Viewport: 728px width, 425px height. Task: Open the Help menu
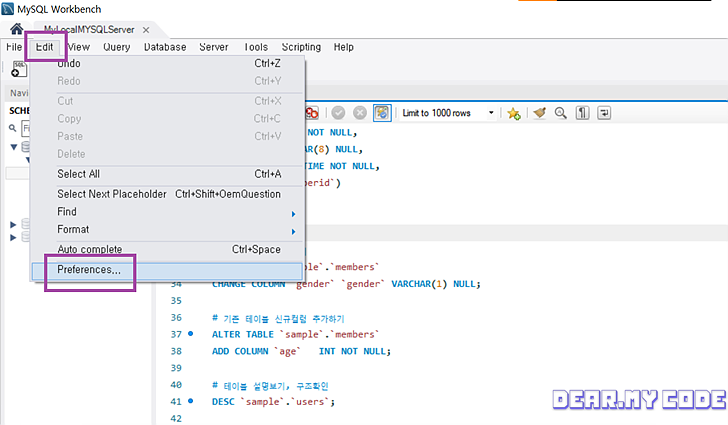click(x=344, y=47)
